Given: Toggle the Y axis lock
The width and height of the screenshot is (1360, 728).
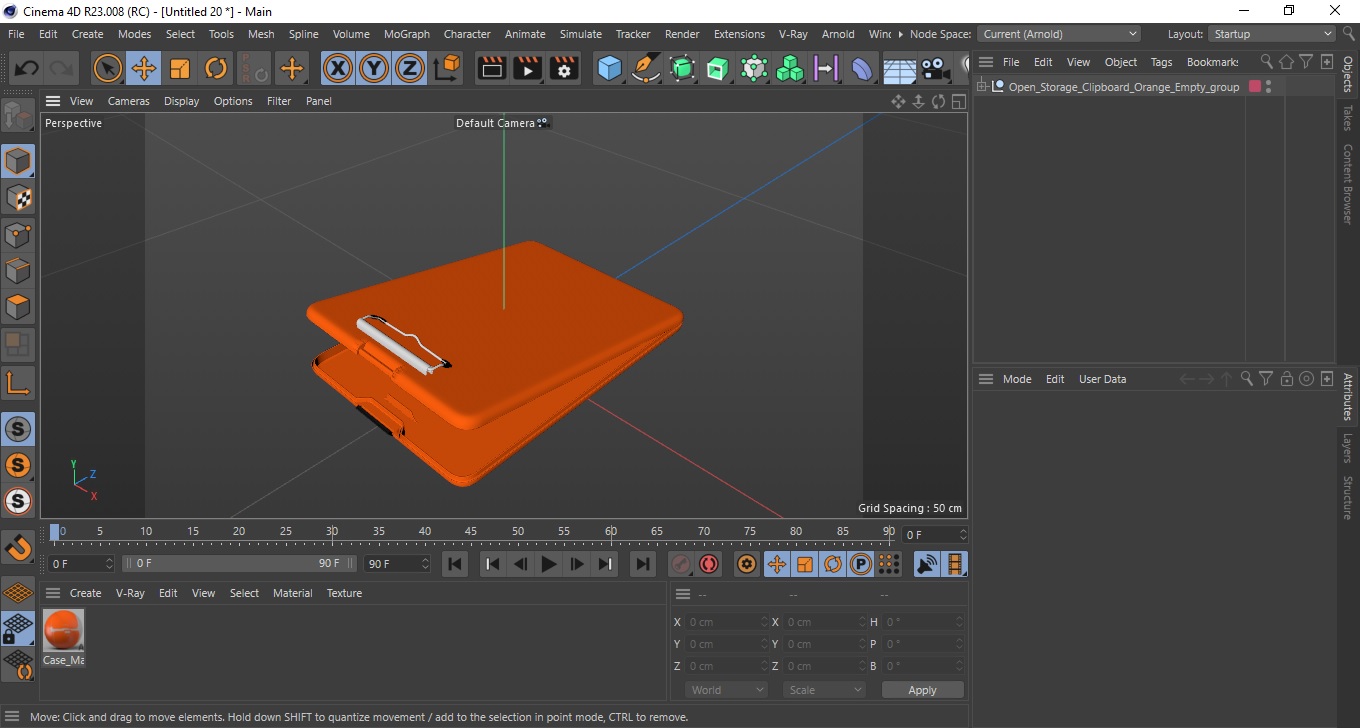Looking at the screenshot, I should 374,68.
